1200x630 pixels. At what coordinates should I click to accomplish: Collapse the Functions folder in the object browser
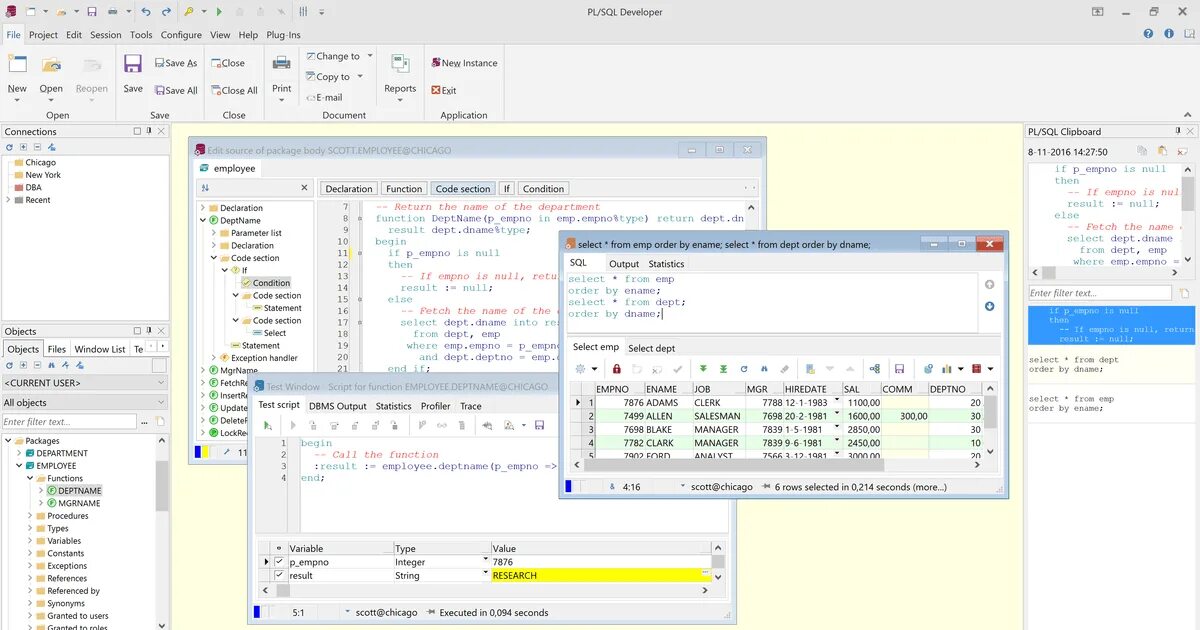coord(30,478)
